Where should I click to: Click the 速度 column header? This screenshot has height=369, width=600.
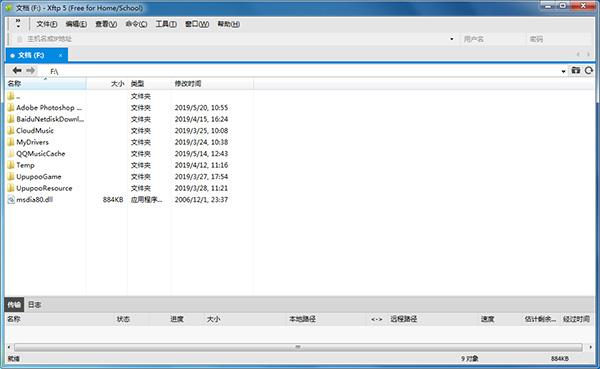[x=488, y=319]
